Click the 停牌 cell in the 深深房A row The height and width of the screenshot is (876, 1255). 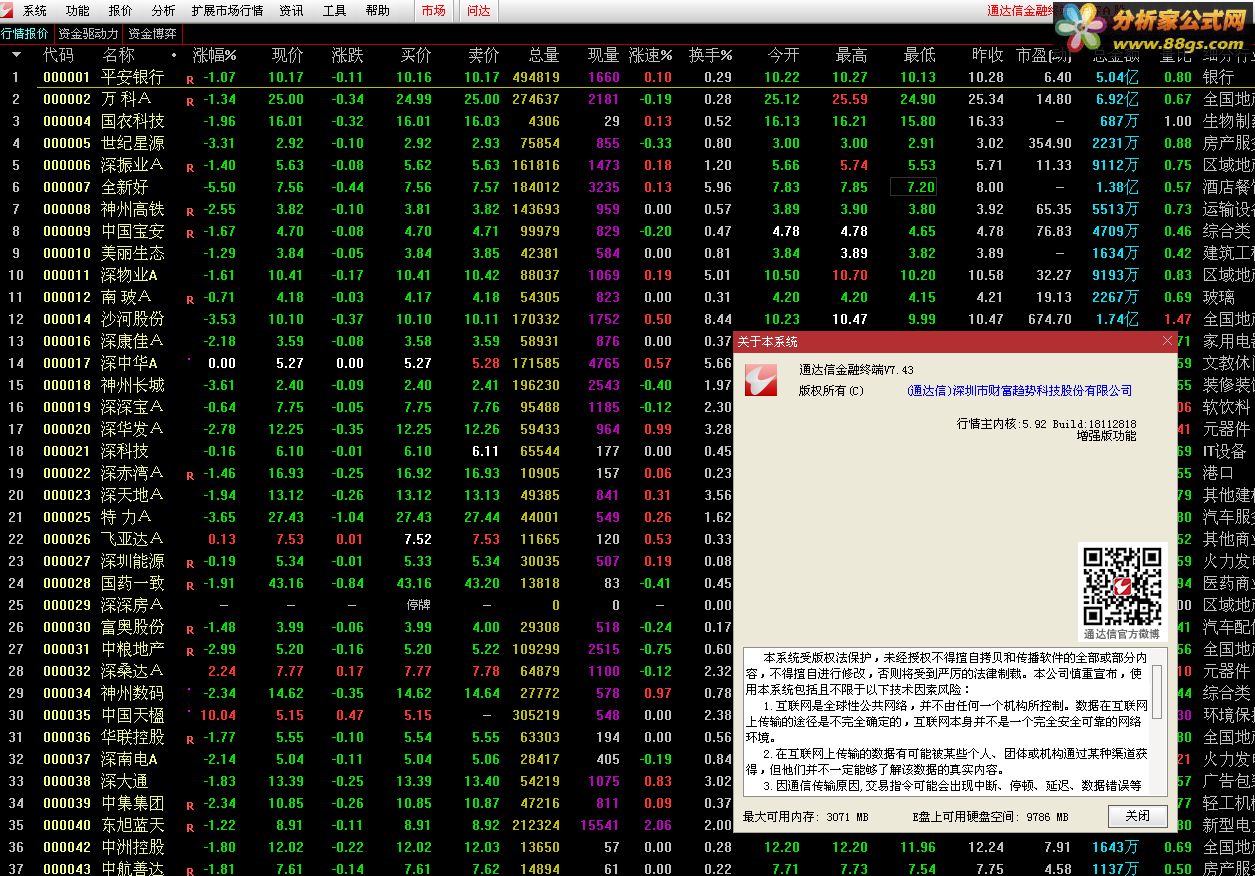(x=418, y=605)
